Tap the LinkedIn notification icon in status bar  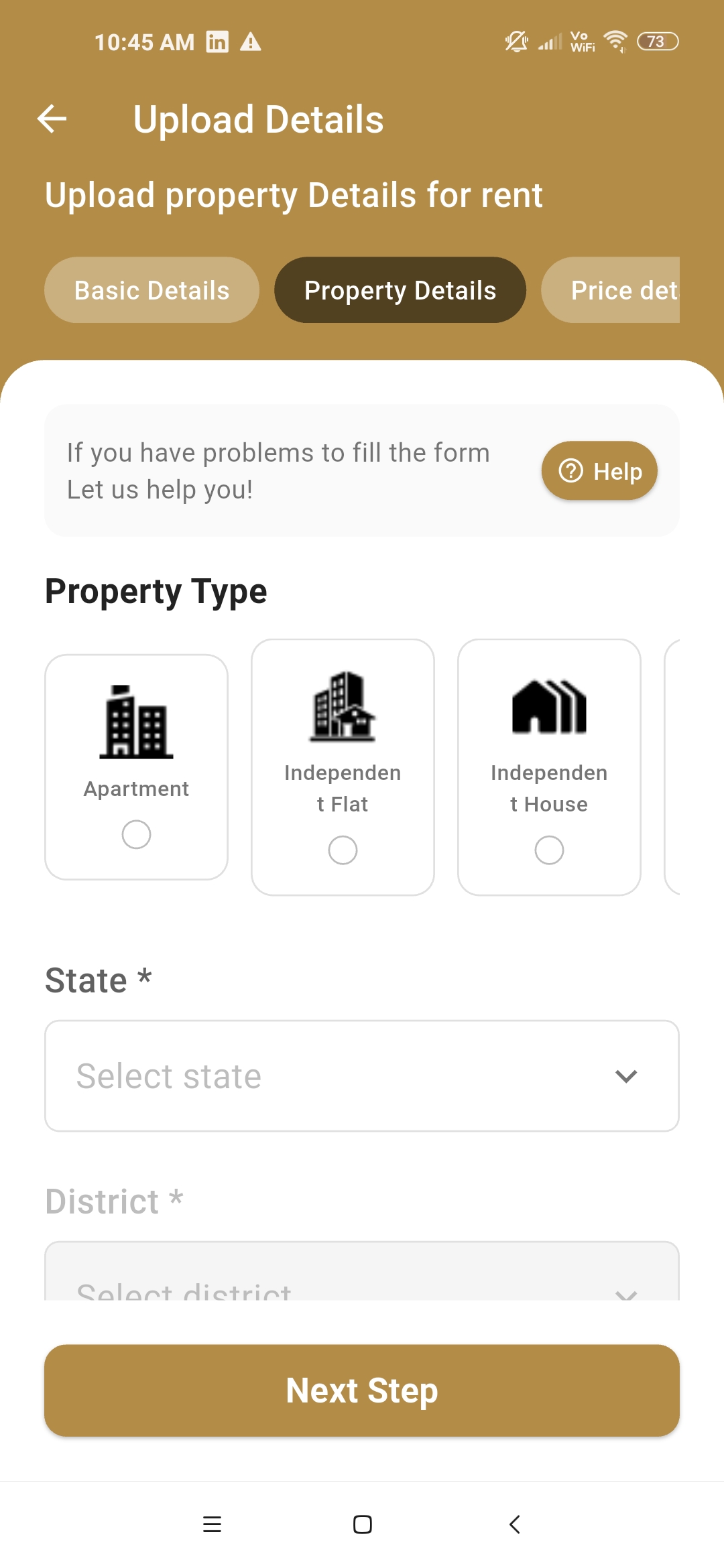pyautogui.click(x=217, y=42)
